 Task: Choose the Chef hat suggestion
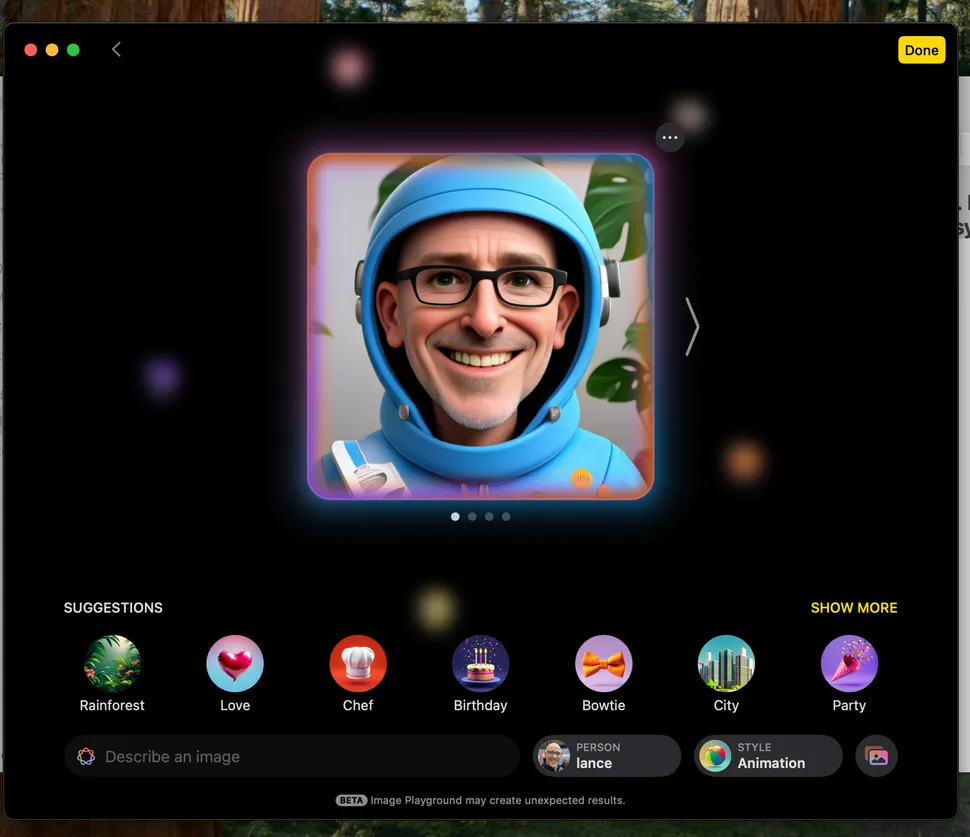click(358, 664)
